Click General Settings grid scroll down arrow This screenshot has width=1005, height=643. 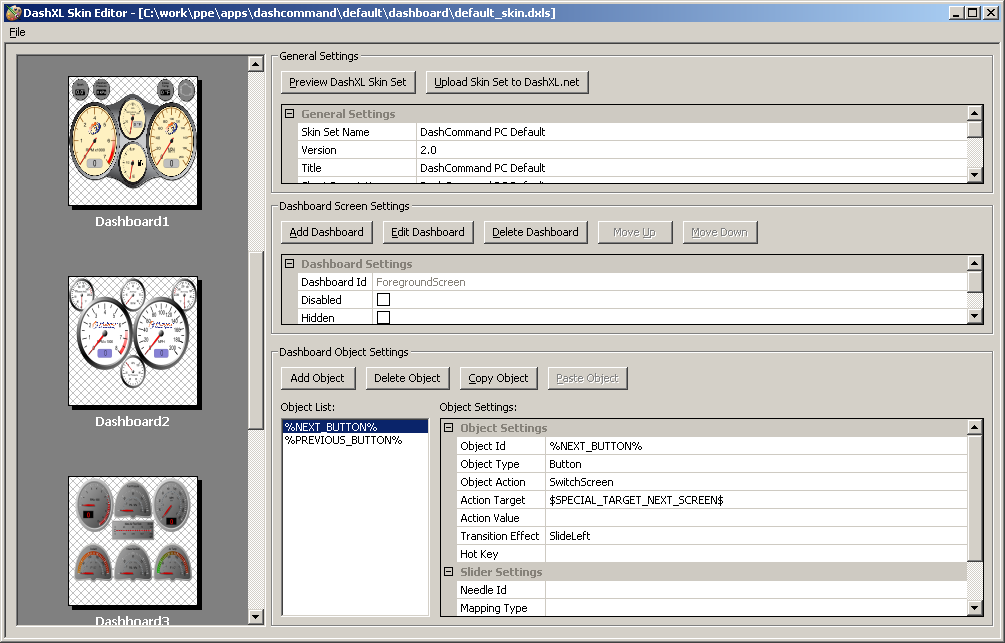pyautogui.click(x=974, y=174)
